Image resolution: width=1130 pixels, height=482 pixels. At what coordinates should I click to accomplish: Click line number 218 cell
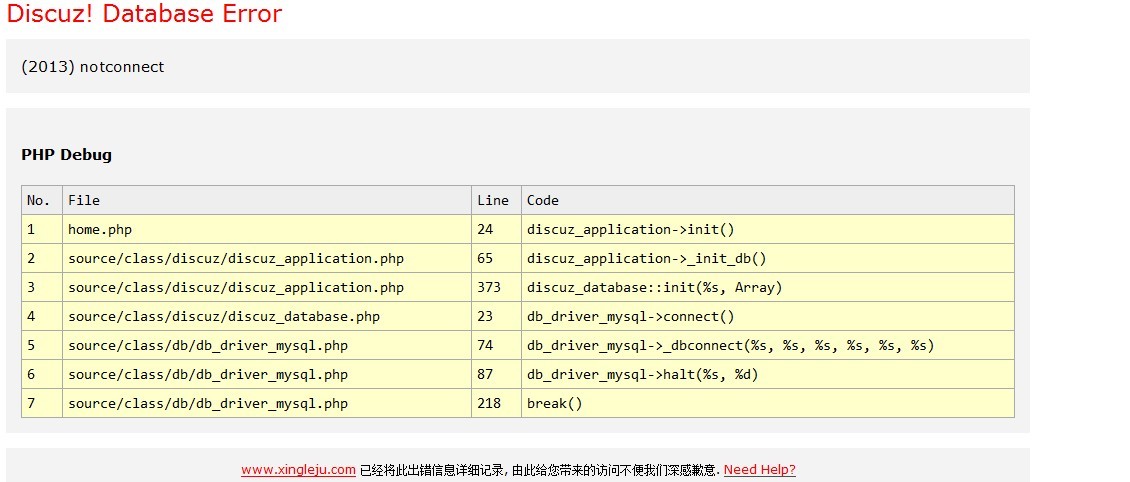496,403
